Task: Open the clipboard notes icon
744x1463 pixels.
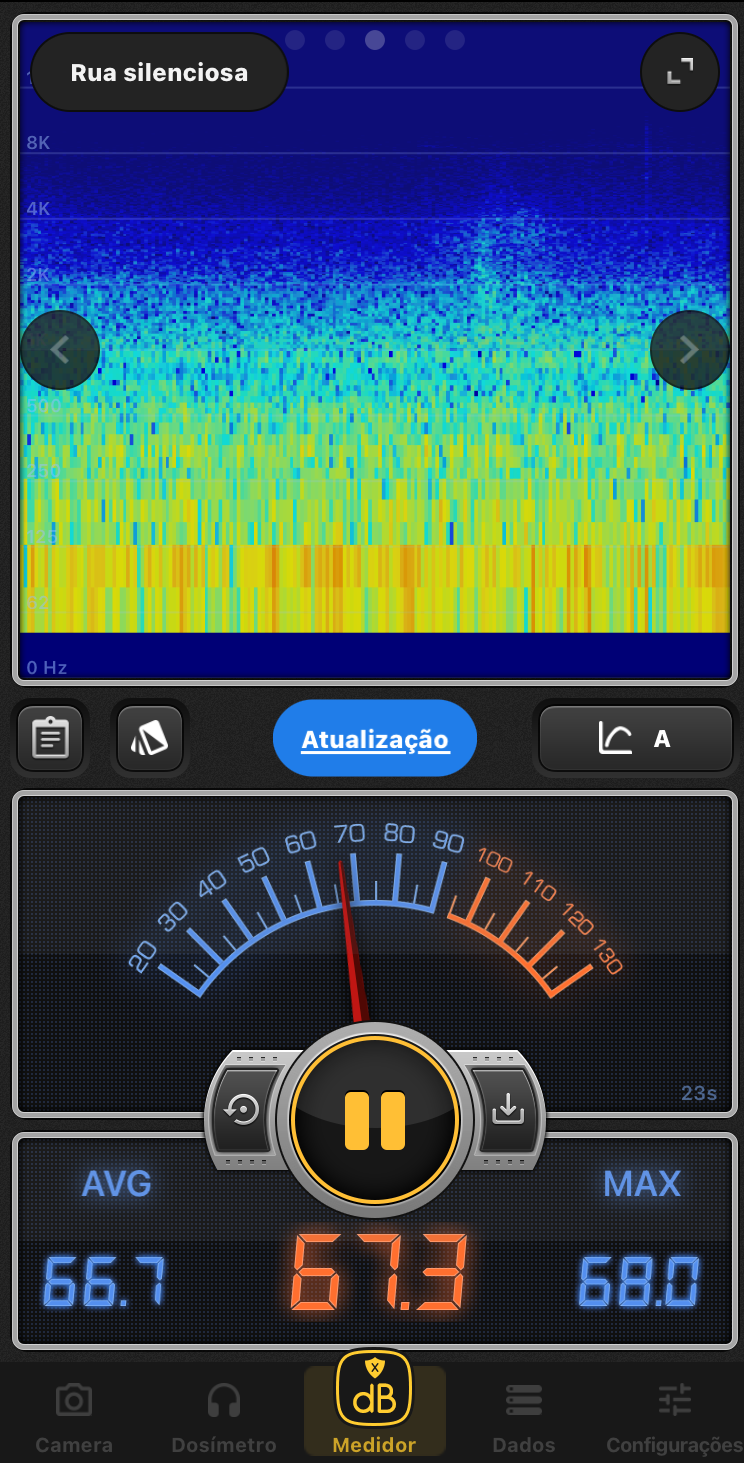Action: (50, 739)
